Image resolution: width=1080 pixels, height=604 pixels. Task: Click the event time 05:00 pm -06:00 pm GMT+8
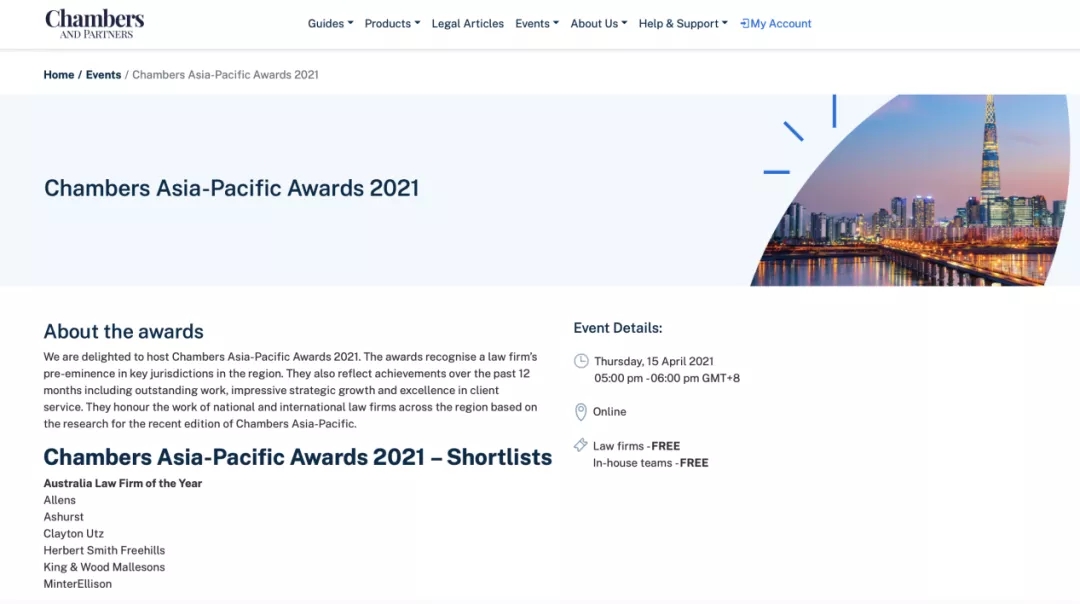[667, 378]
